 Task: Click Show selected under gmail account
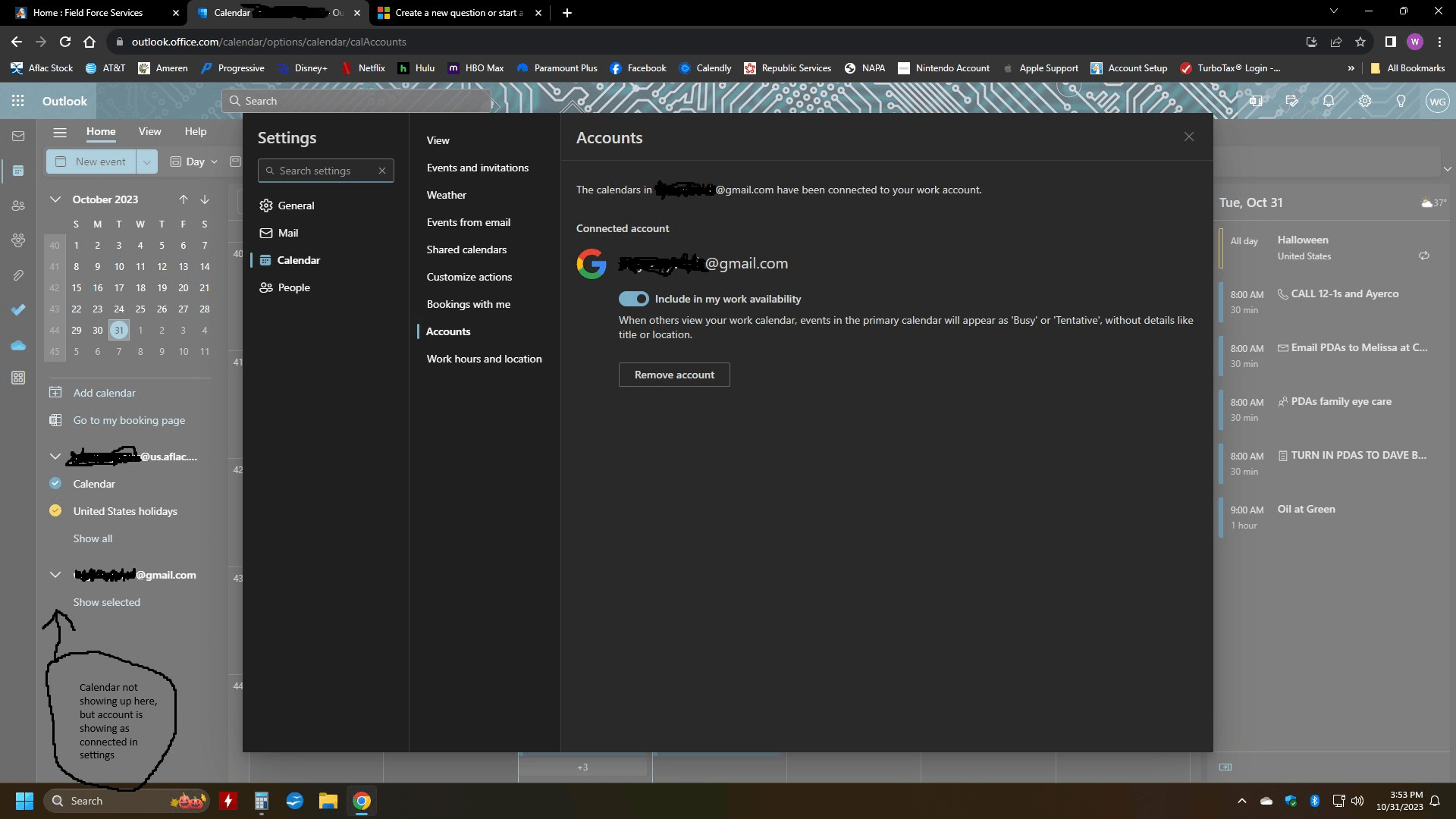[x=106, y=602]
